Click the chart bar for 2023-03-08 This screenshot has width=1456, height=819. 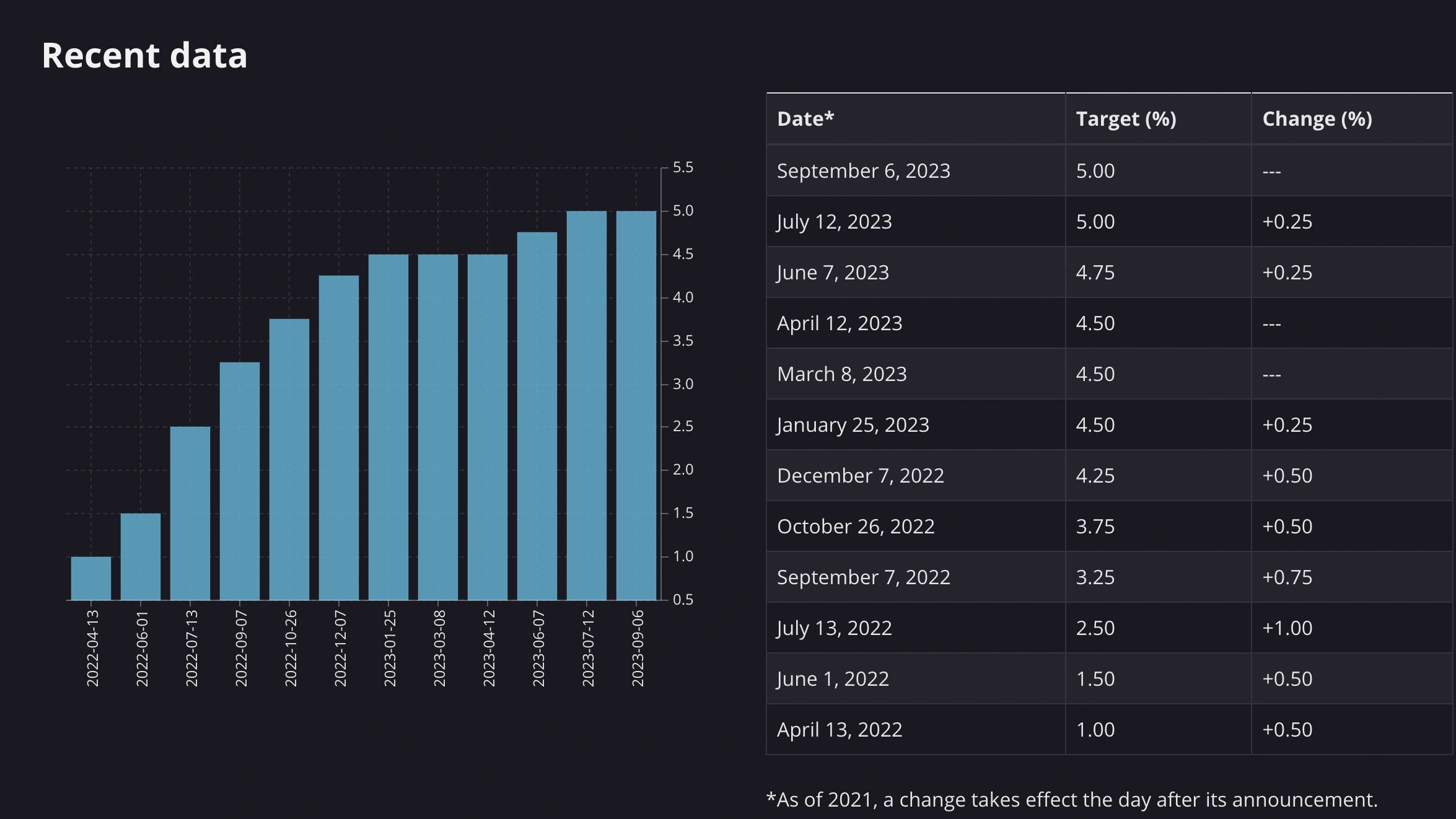click(x=438, y=427)
